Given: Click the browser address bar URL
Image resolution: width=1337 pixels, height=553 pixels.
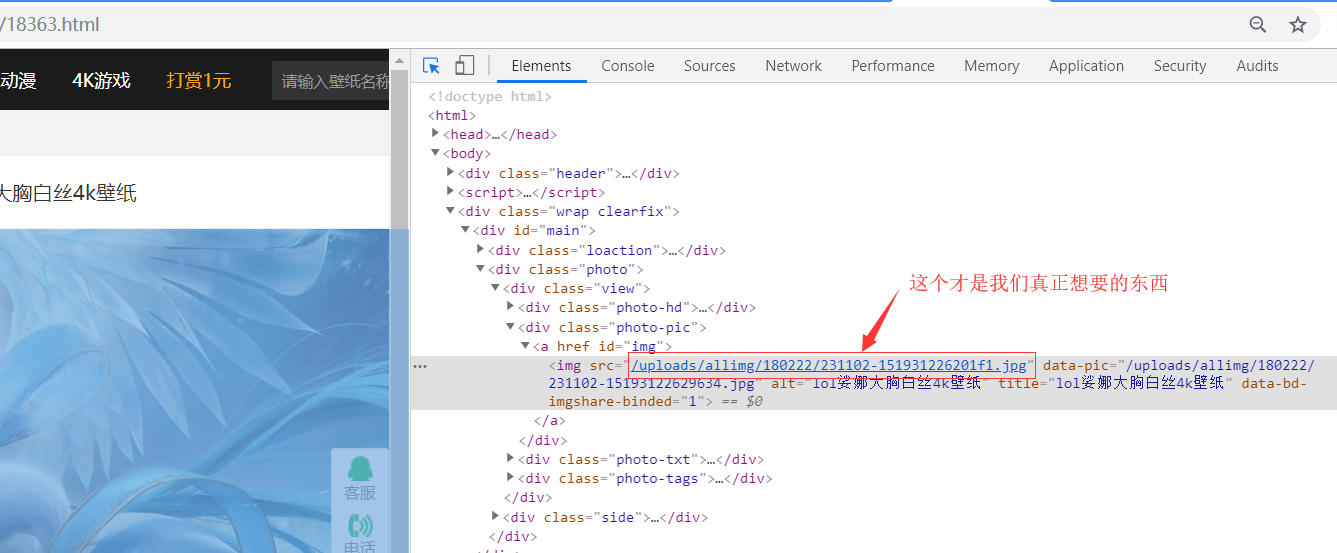Looking at the screenshot, I should point(50,24).
